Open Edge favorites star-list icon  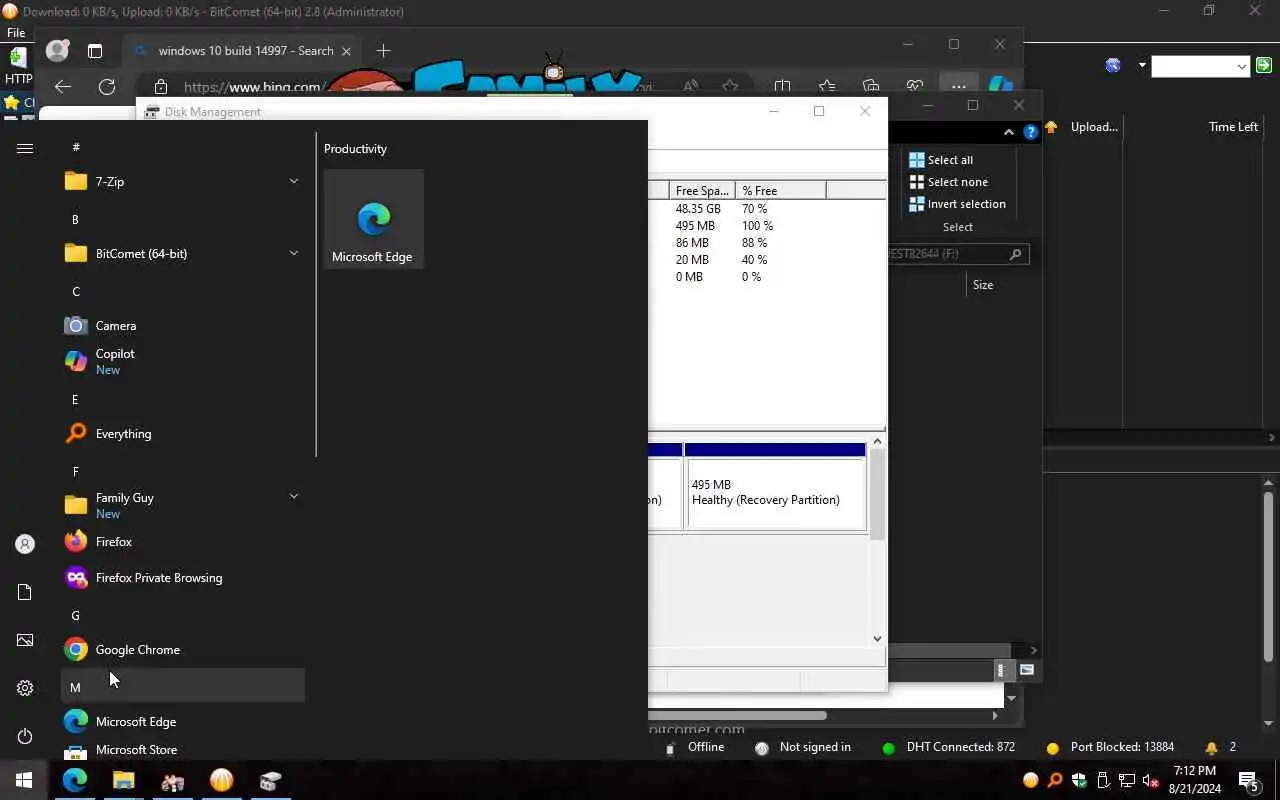pyautogui.click(x=827, y=87)
